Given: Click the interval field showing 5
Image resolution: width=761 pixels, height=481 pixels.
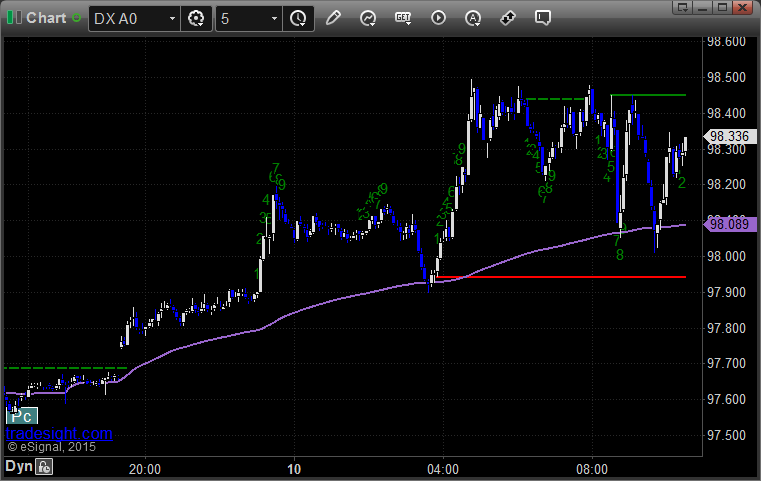Looking at the screenshot, I should coord(248,18).
